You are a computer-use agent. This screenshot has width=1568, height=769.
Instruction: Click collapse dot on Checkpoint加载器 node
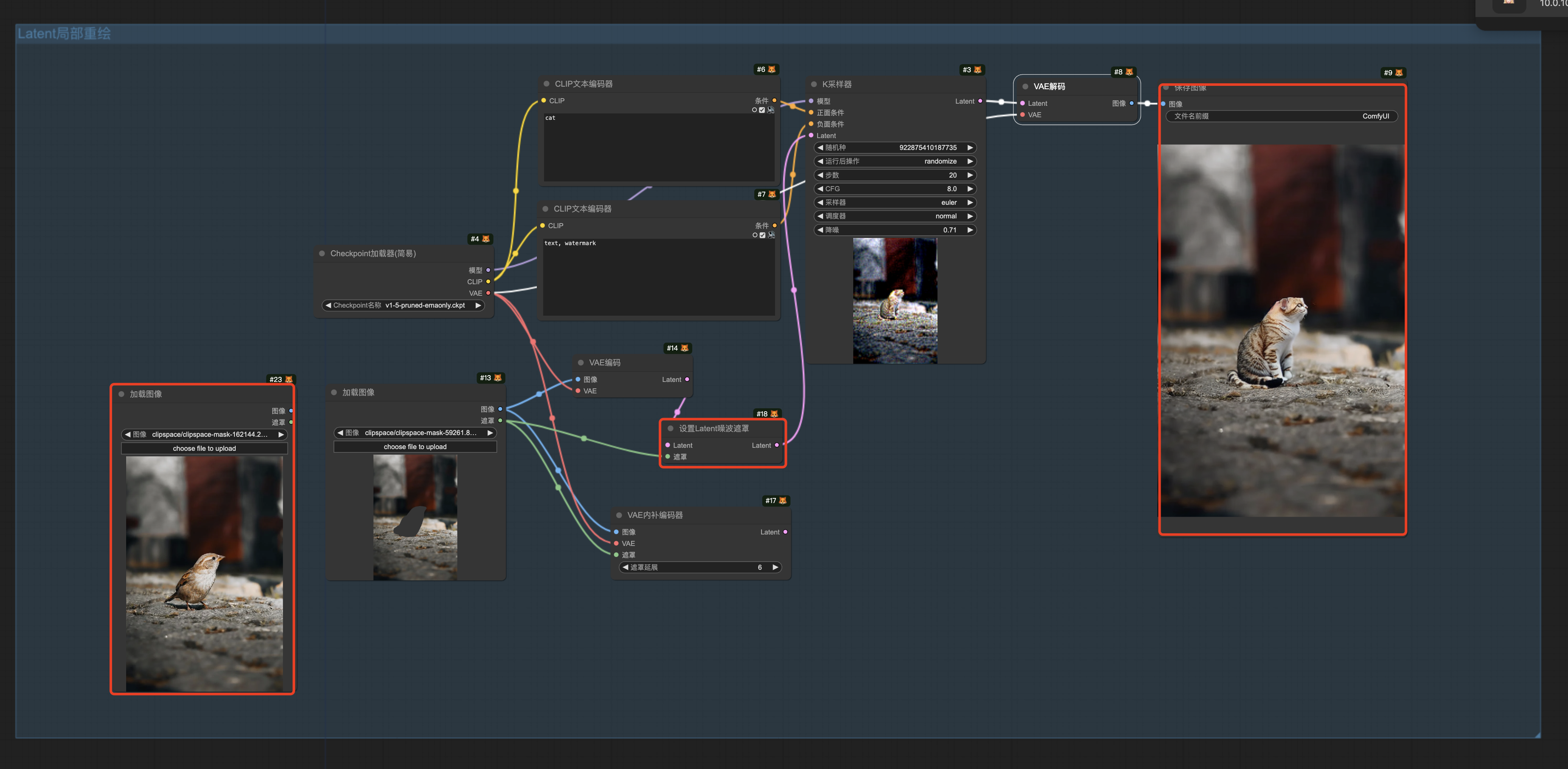pyautogui.click(x=322, y=254)
